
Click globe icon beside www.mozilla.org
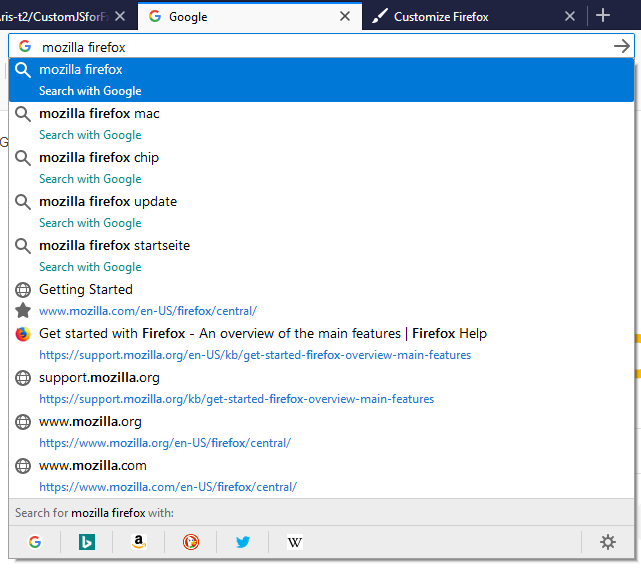(23, 422)
